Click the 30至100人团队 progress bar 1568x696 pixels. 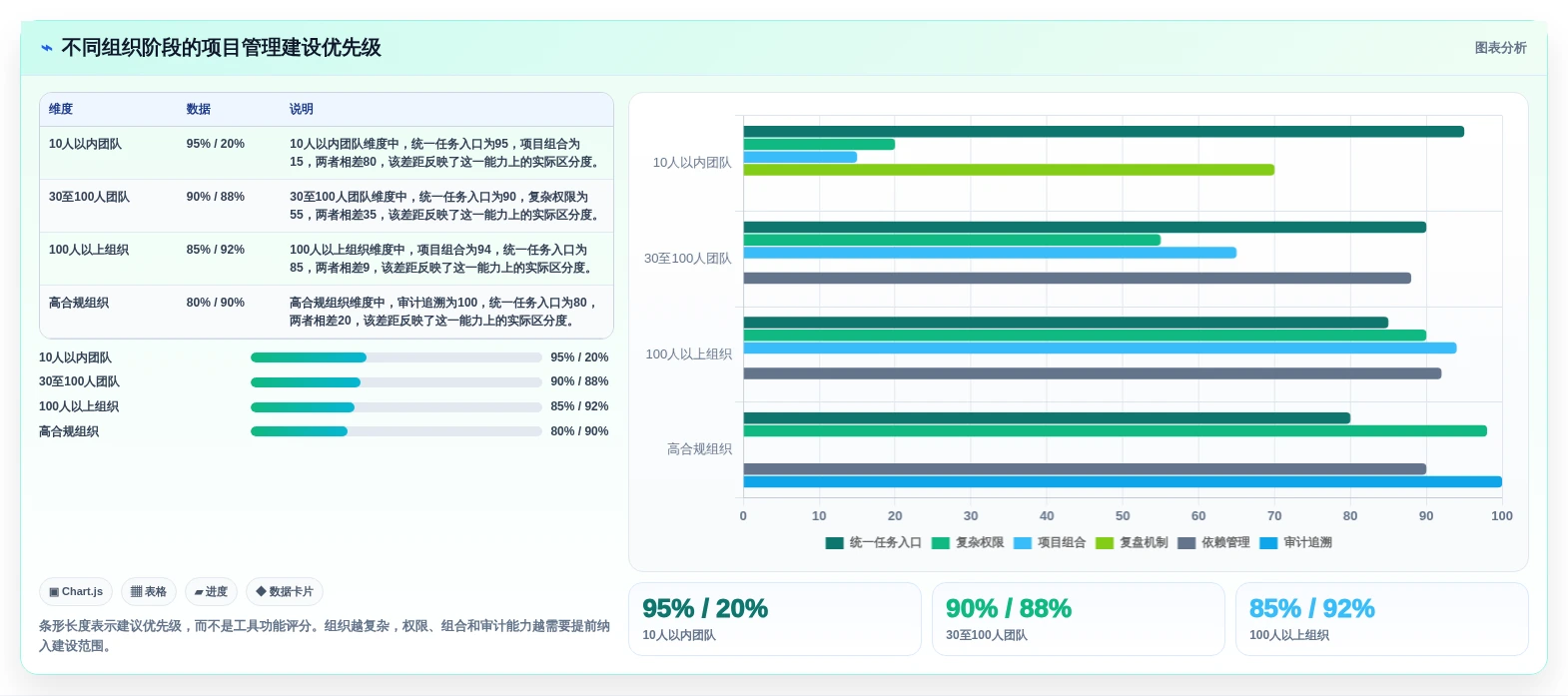click(395, 382)
